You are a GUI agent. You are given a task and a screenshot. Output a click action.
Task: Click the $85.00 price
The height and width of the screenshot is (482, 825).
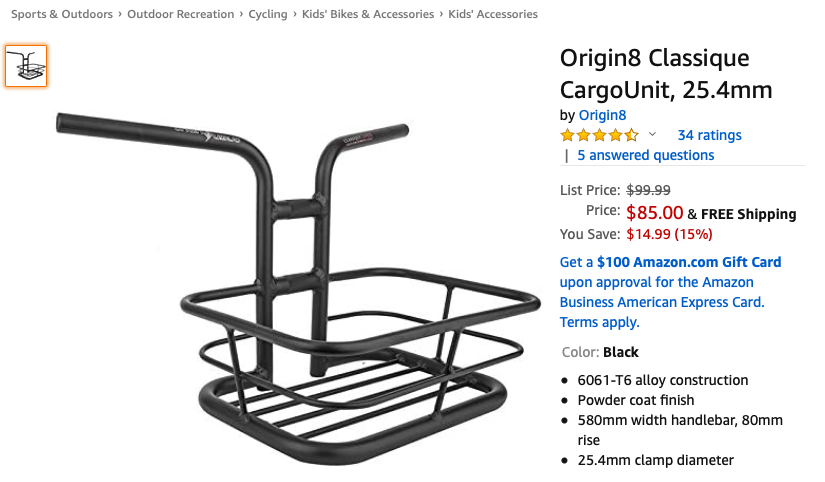(654, 213)
